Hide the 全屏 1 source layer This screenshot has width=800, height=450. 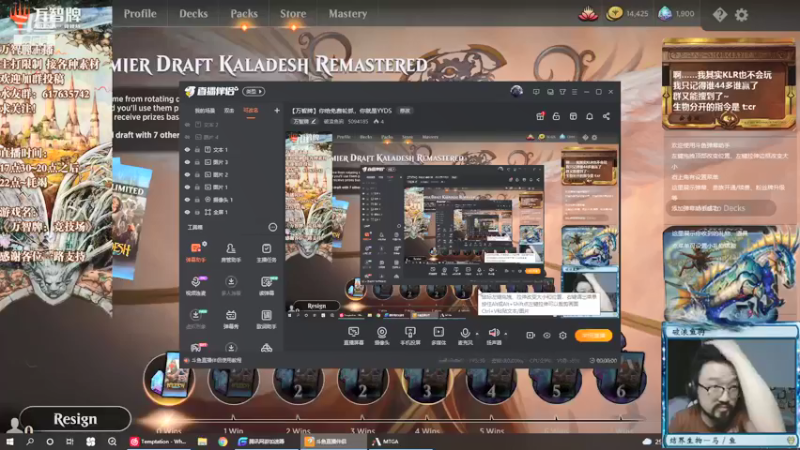pos(187,212)
